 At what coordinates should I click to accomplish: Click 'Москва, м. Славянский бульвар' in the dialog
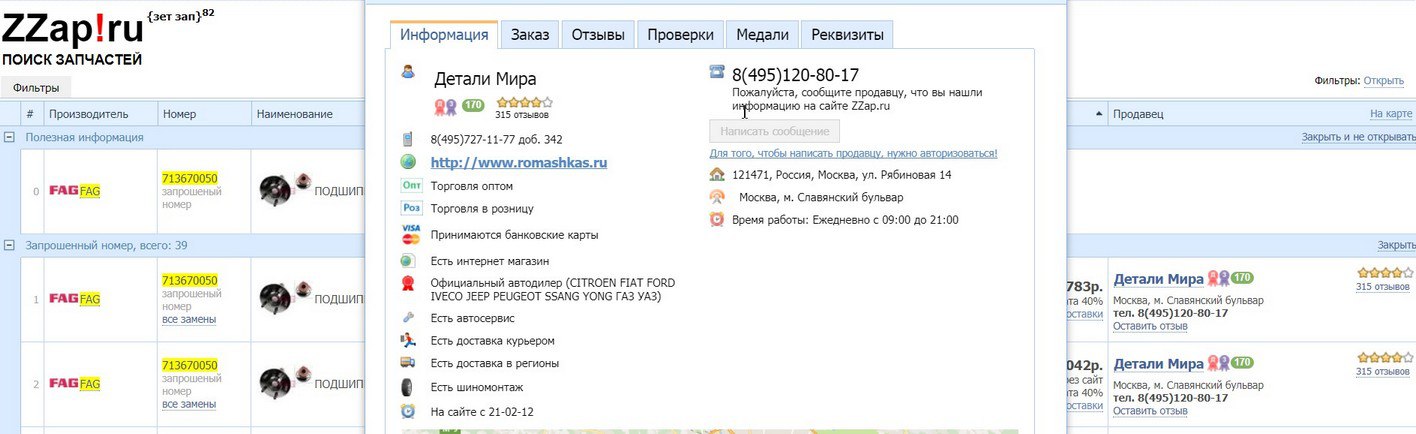(821, 197)
